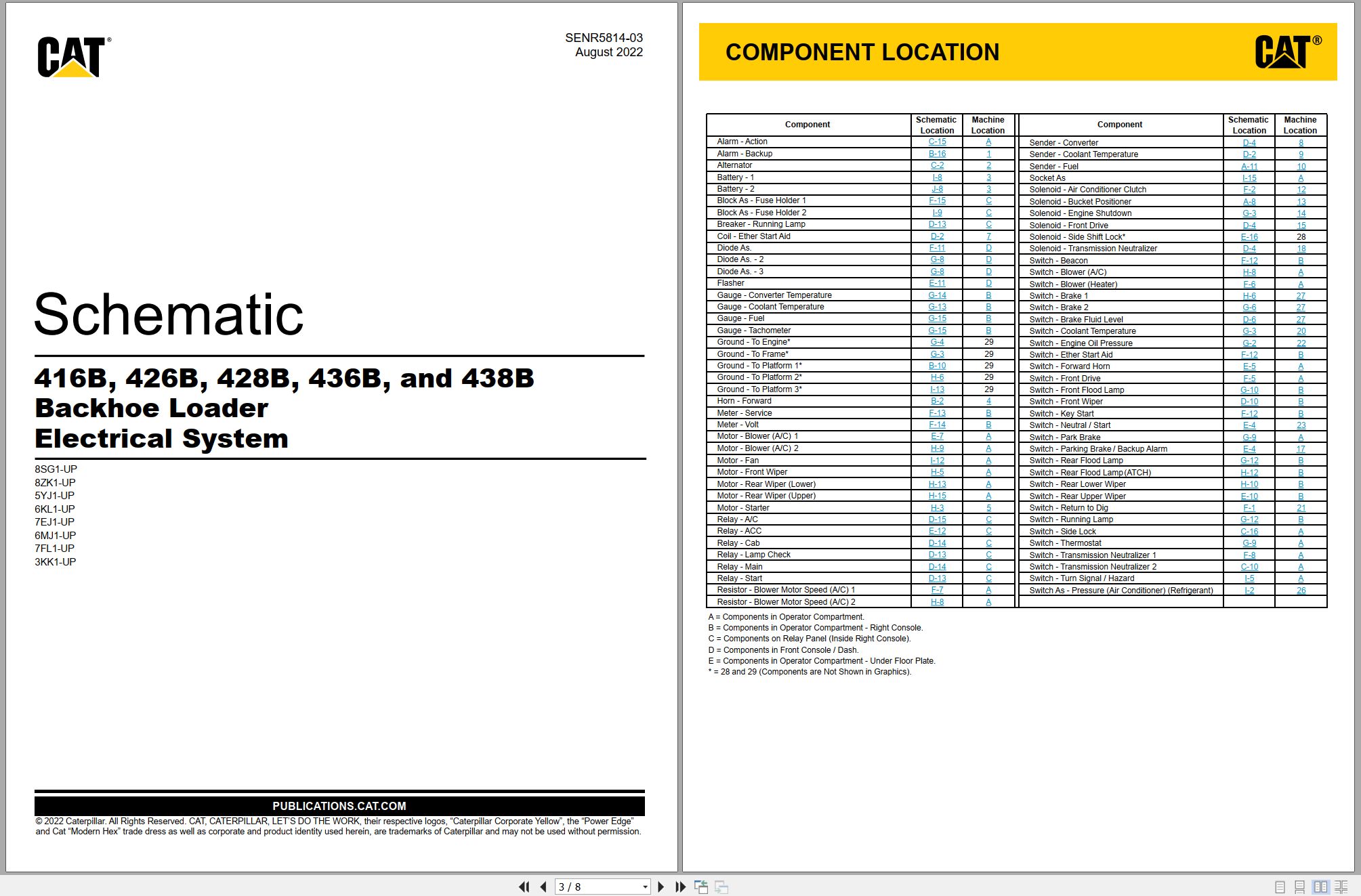Open schematic link E-16 for Side Shift Lock solenoid
The height and width of the screenshot is (896, 1361).
click(1249, 237)
